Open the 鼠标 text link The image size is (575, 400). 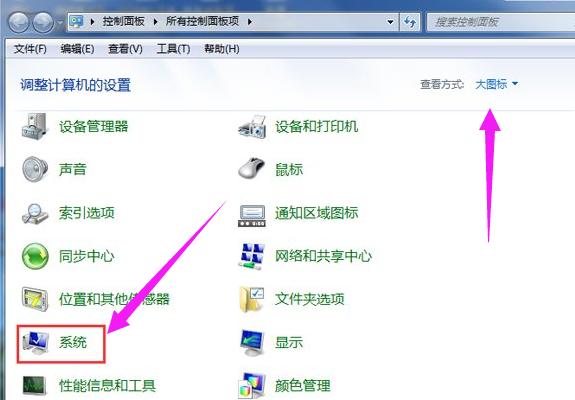289,169
